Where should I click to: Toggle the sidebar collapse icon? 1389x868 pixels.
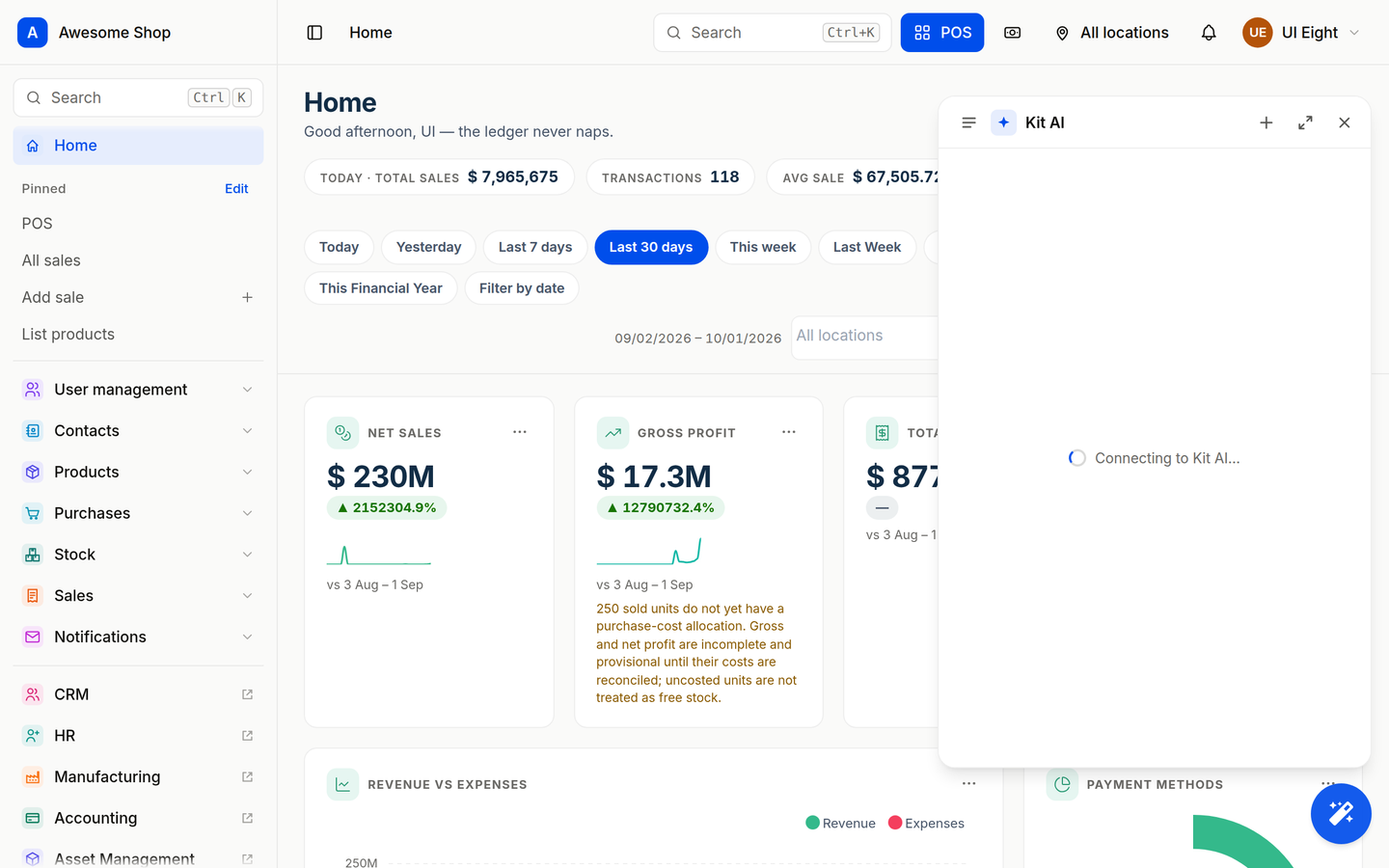(314, 33)
